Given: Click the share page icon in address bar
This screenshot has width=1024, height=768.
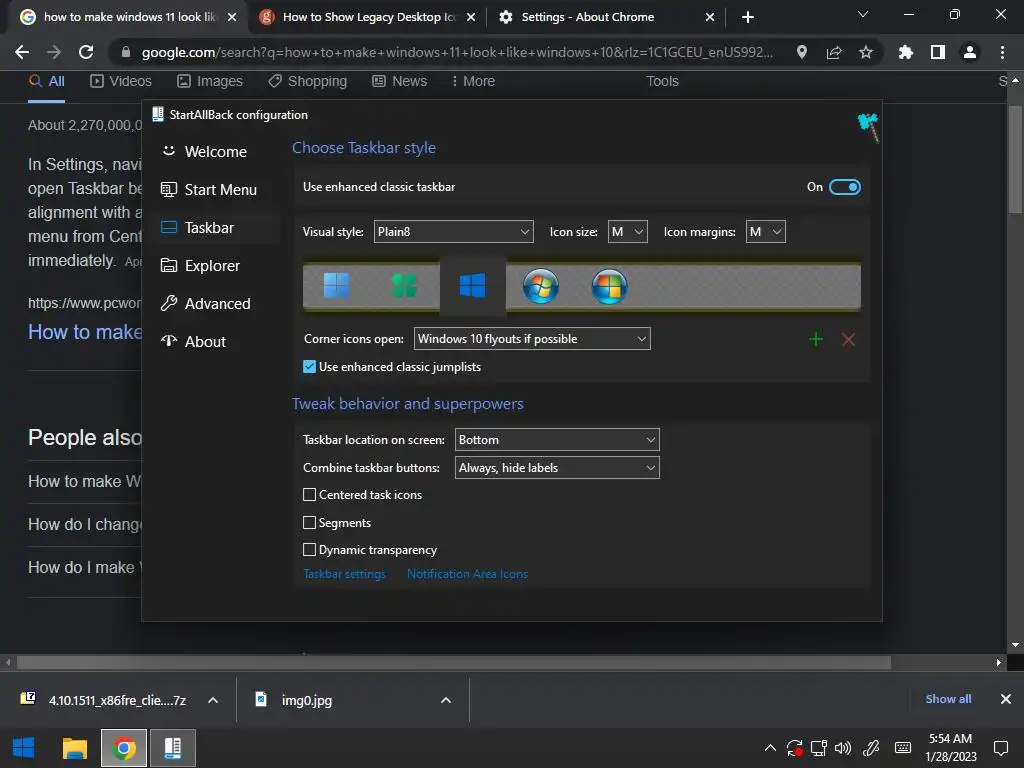Looking at the screenshot, I should pos(834,52).
